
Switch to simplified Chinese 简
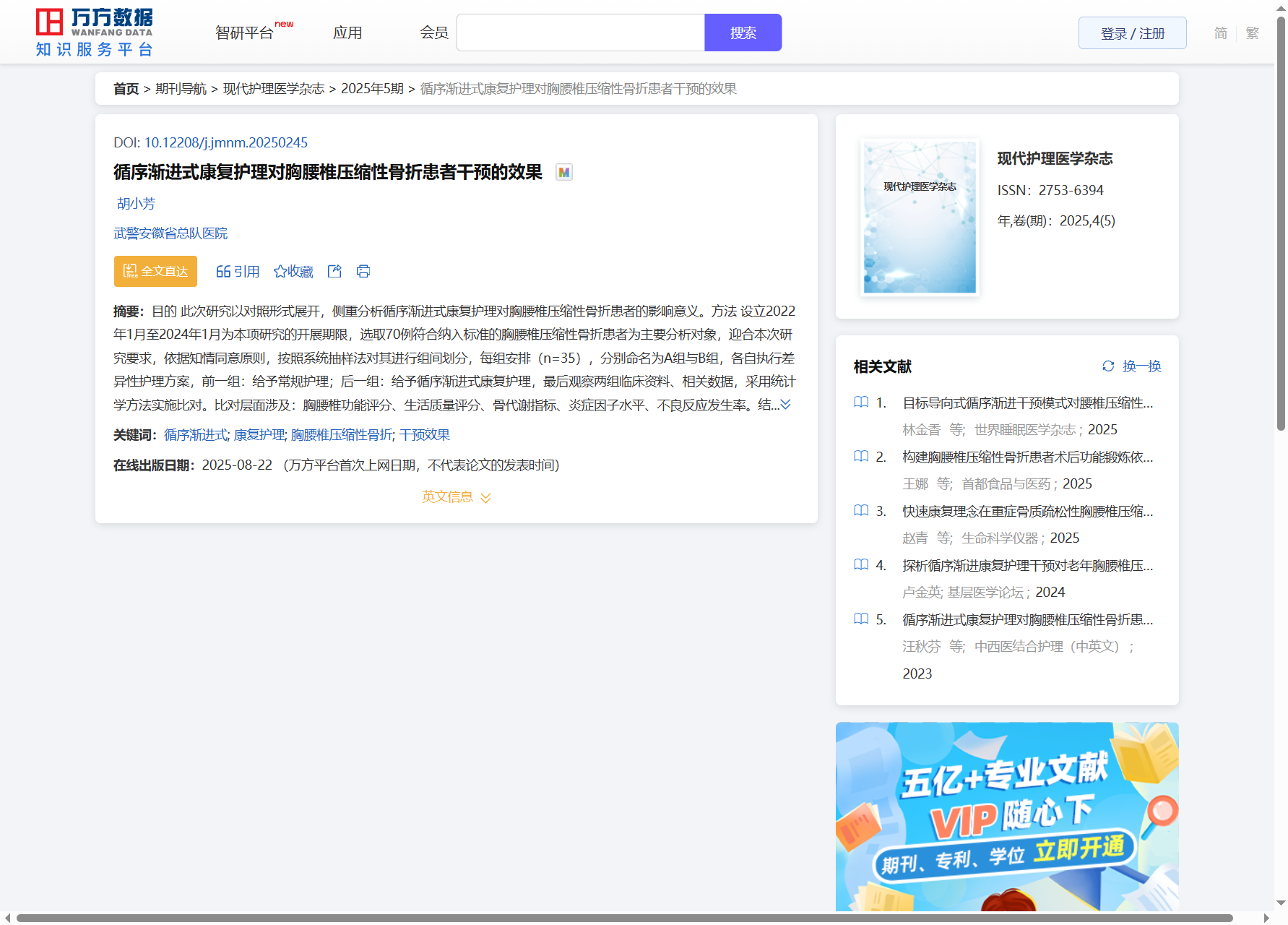click(x=1220, y=33)
